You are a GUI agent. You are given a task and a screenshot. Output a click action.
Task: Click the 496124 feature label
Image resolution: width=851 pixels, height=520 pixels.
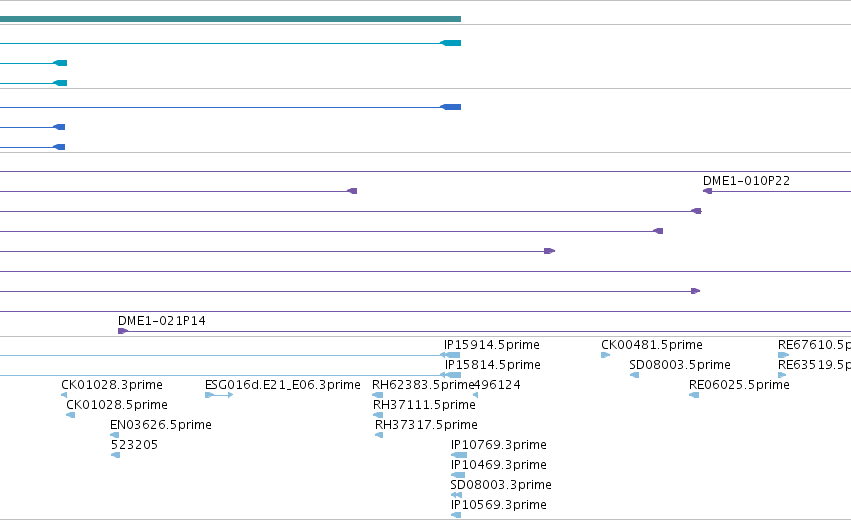coord(497,385)
